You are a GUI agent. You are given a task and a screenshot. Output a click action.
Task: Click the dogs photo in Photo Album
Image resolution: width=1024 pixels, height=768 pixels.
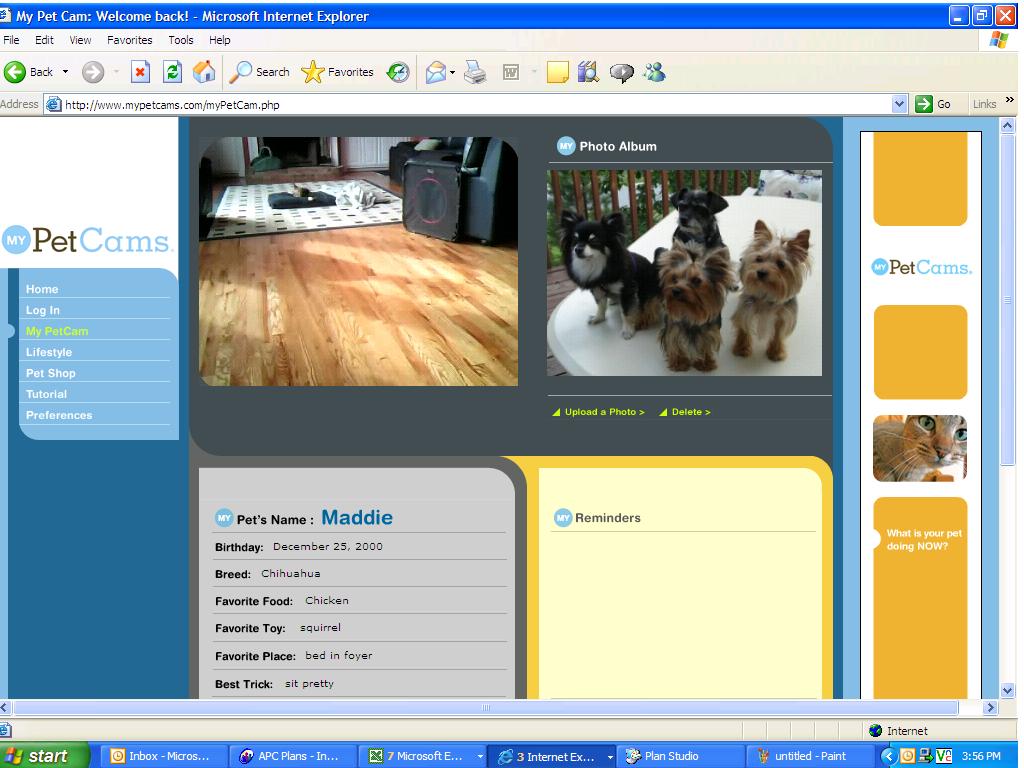684,272
